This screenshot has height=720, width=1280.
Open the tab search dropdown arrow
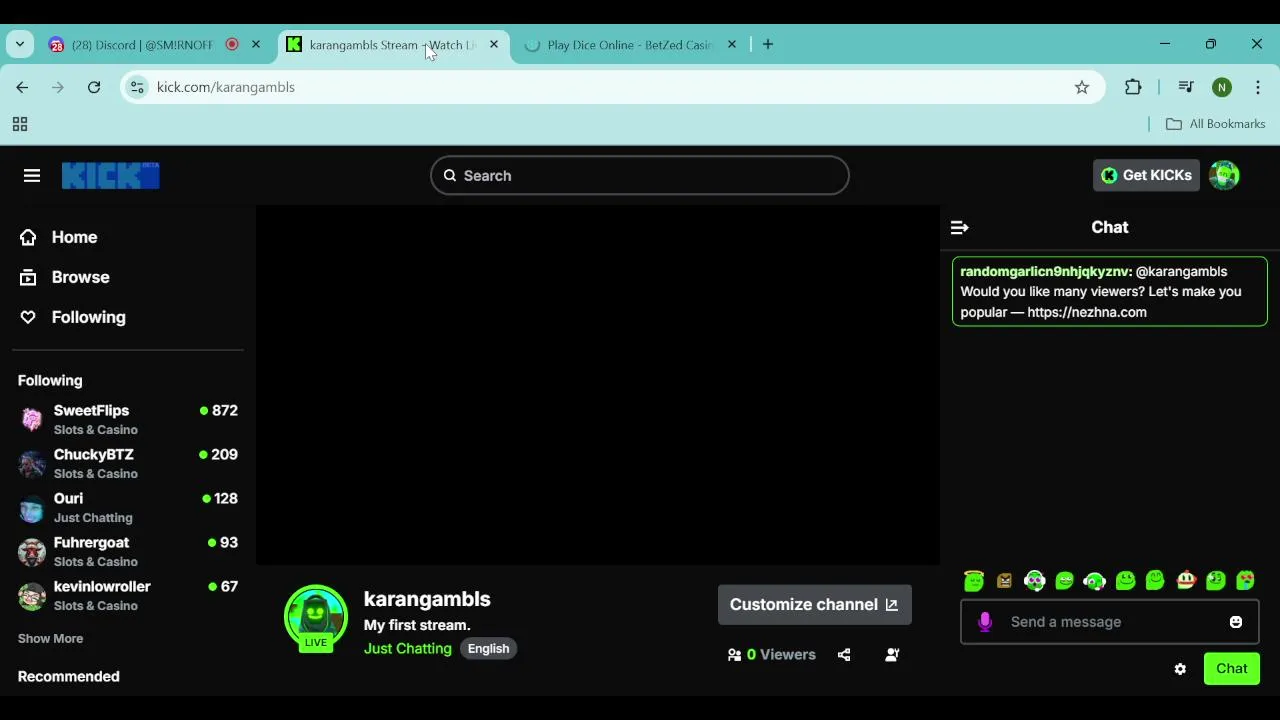coord(20,44)
